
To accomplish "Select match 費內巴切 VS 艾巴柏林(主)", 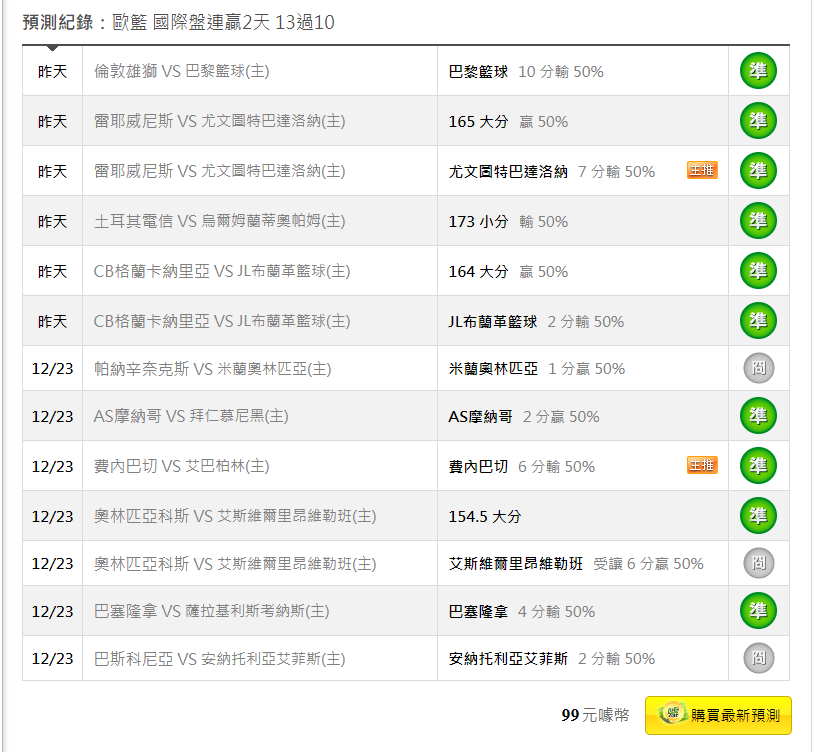I will (x=181, y=466).
